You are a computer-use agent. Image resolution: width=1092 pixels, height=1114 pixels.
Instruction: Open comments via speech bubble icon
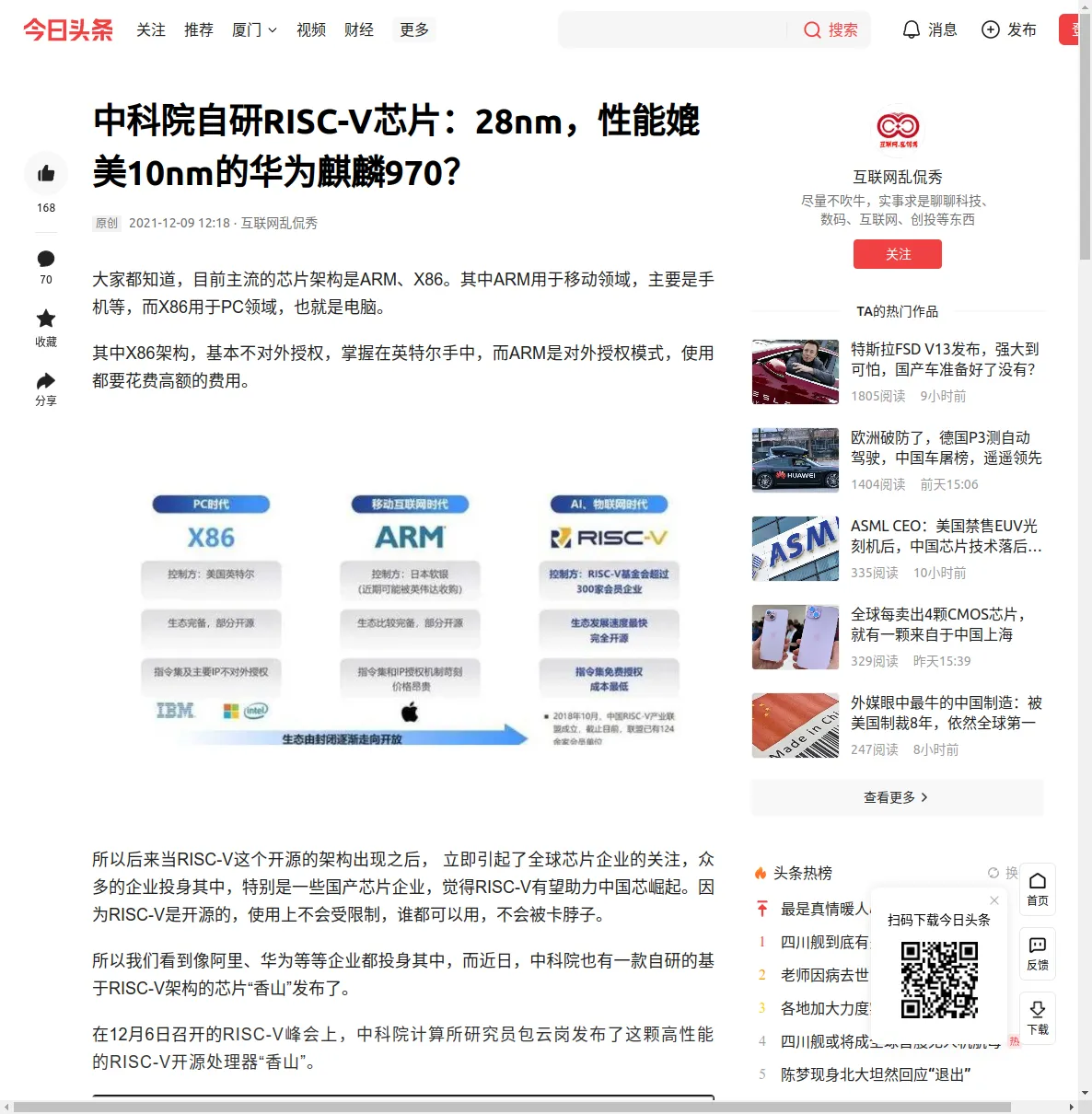pyautogui.click(x=46, y=259)
